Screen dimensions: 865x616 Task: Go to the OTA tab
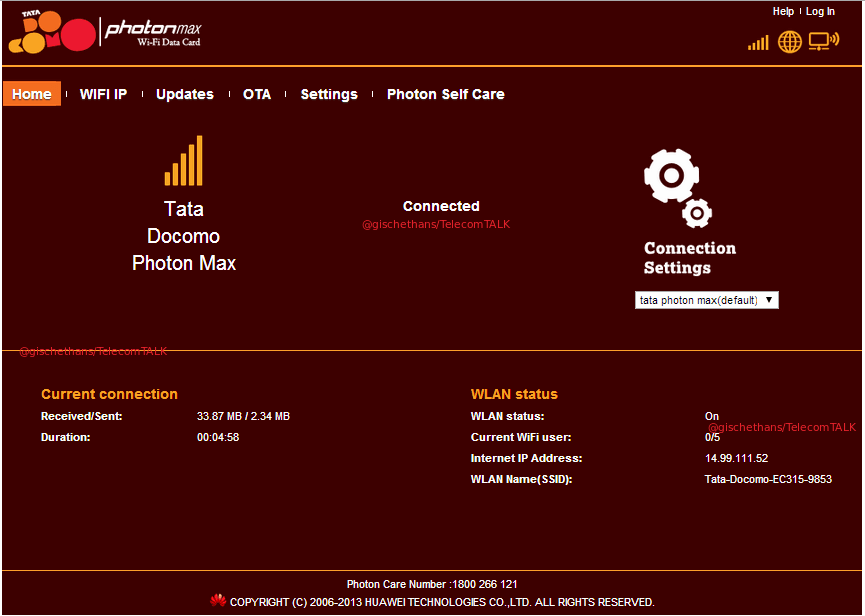coord(257,94)
